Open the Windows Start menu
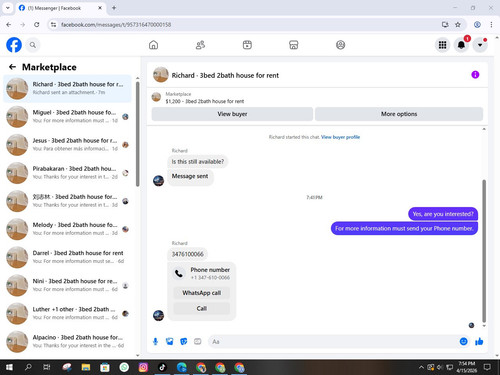Image resolution: width=500 pixels, height=375 pixels. (9, 367)
